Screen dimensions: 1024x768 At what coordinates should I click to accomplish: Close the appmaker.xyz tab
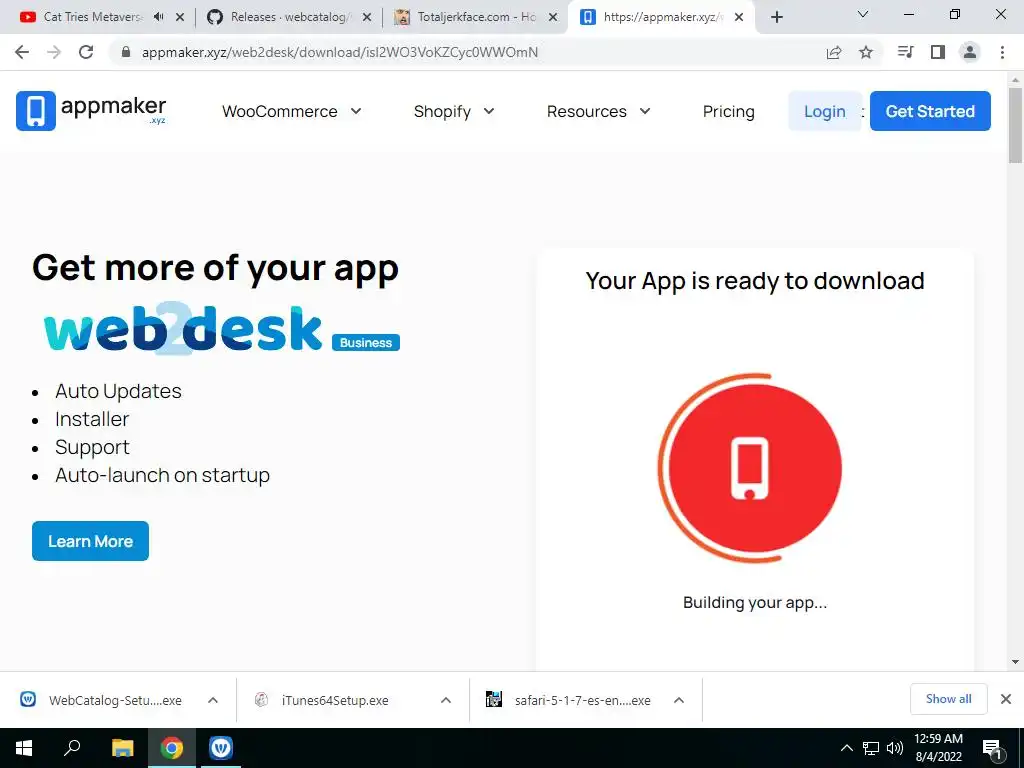[x=739, y=17]
